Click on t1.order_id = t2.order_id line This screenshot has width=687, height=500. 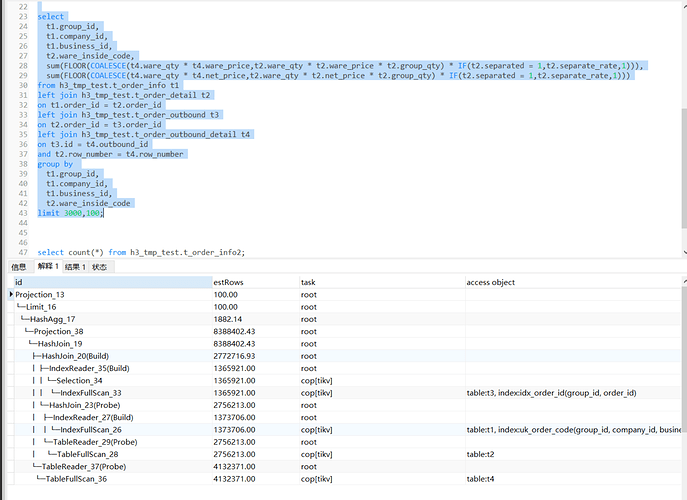coord(99,105)
